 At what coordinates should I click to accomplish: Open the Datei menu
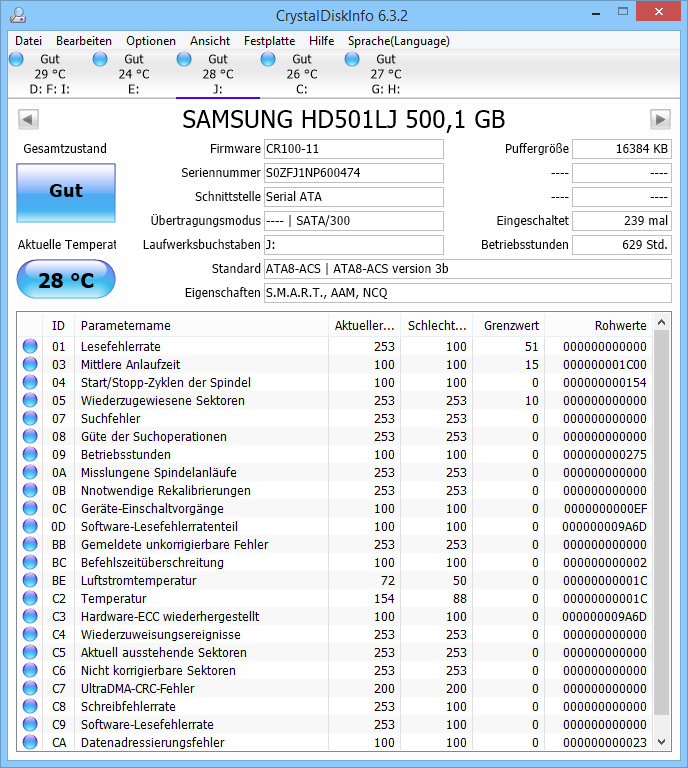click(x=28, y=41)
